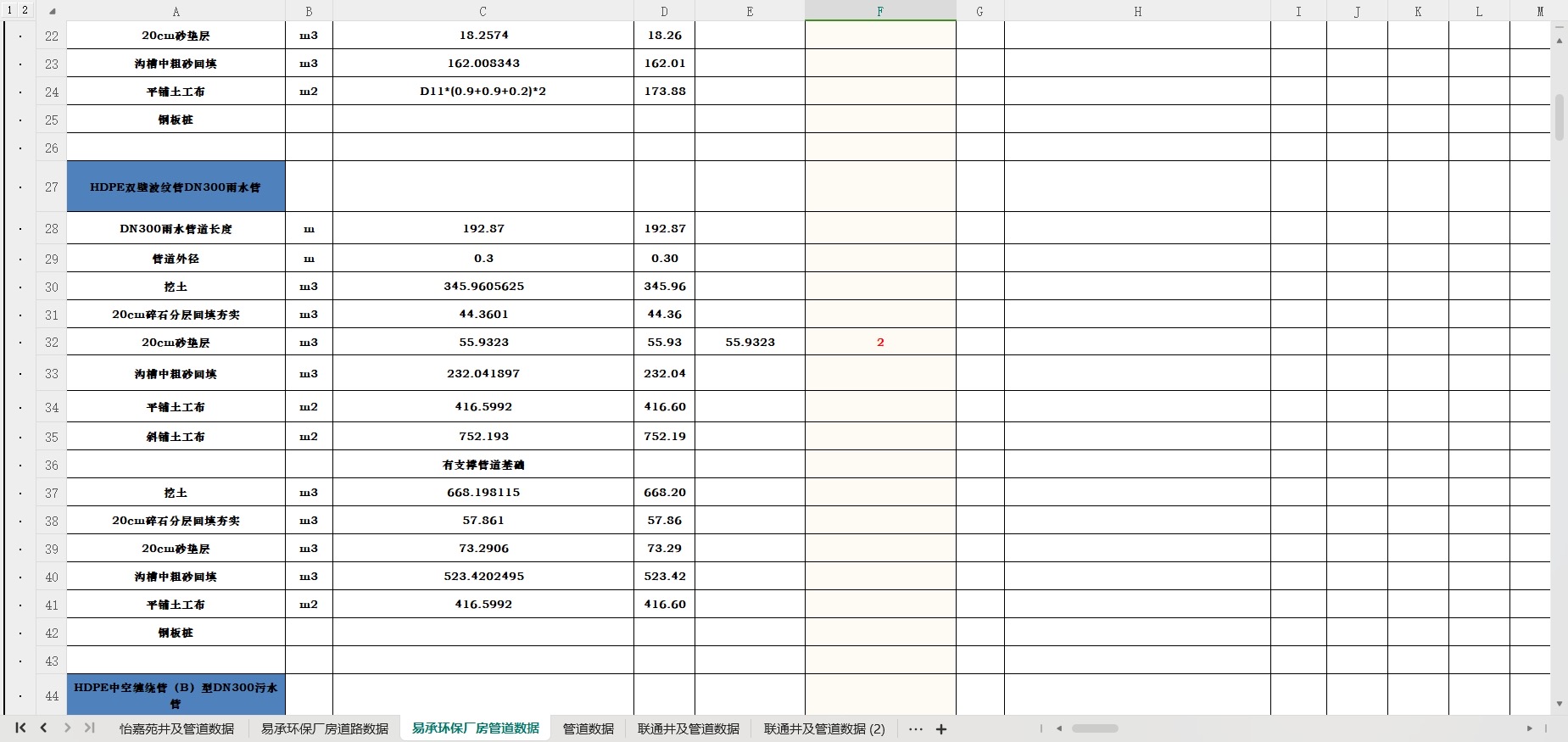1568x742 pixels.
Task: Click the vertical scrollbar down arrow
Action: 1560,704
